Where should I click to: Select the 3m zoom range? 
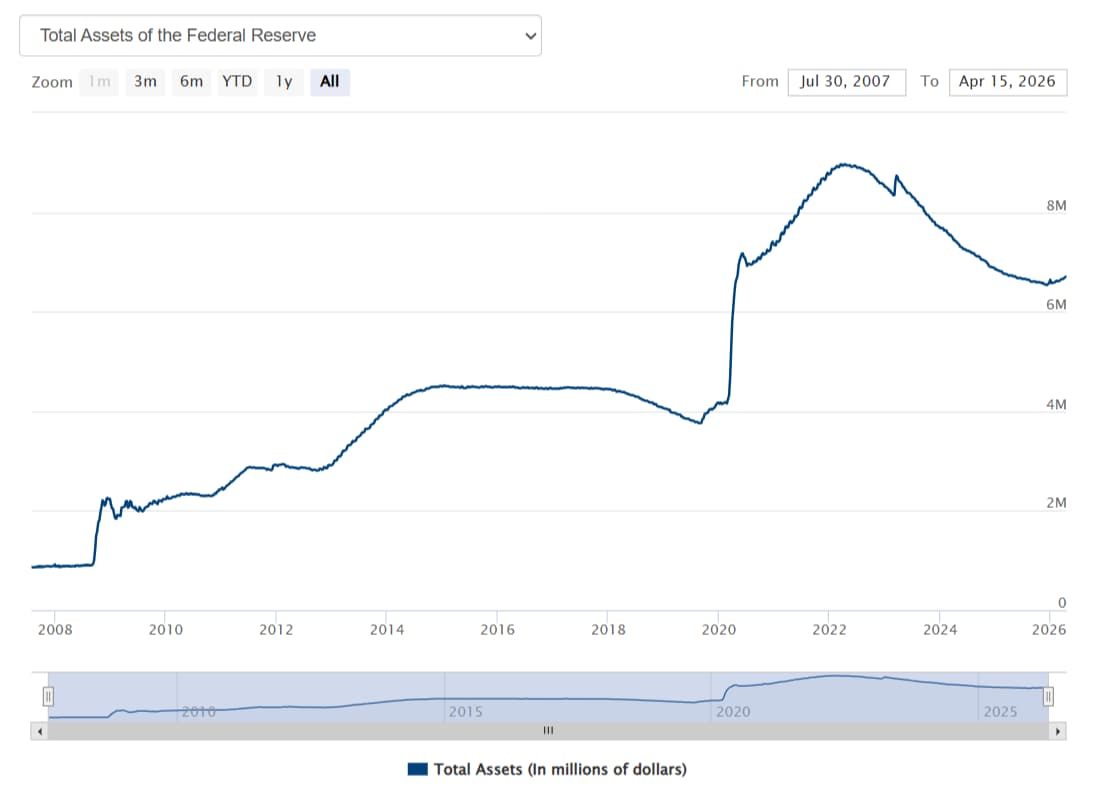point(145,82)
